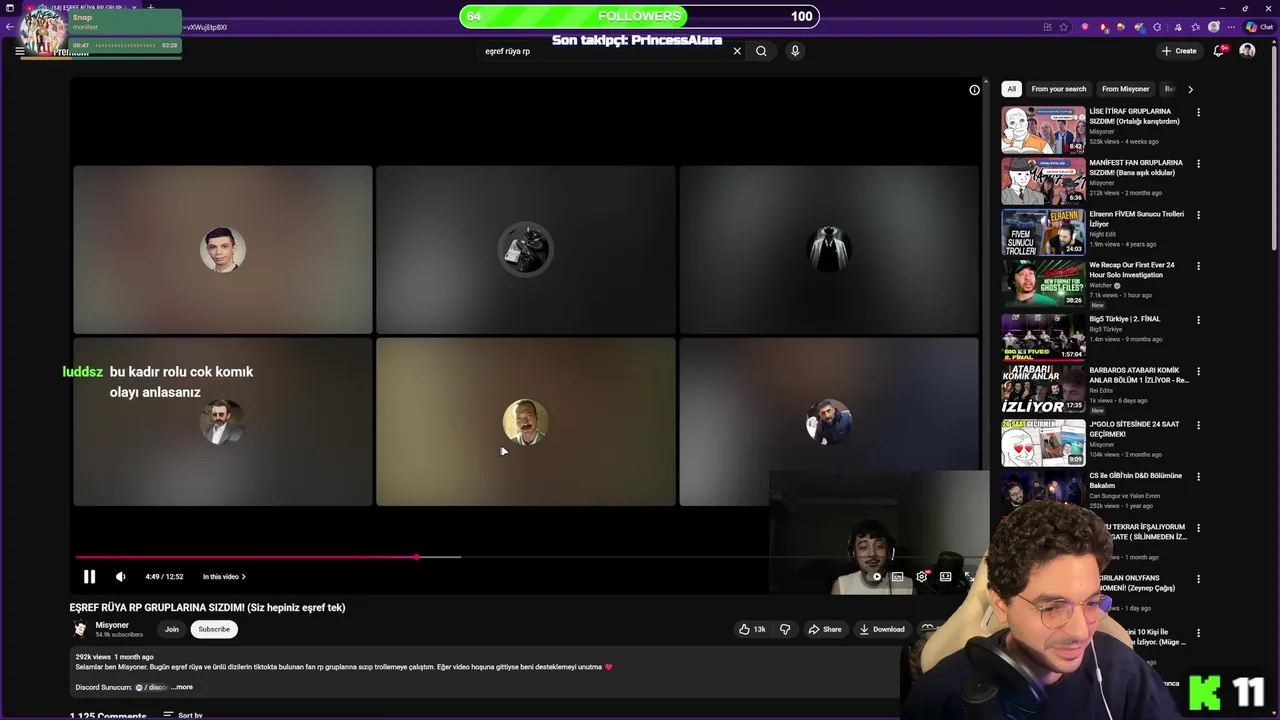Open the split screen icon in the address bar
Screen dimensions: 1280x720
click(x=1047, y=27)
